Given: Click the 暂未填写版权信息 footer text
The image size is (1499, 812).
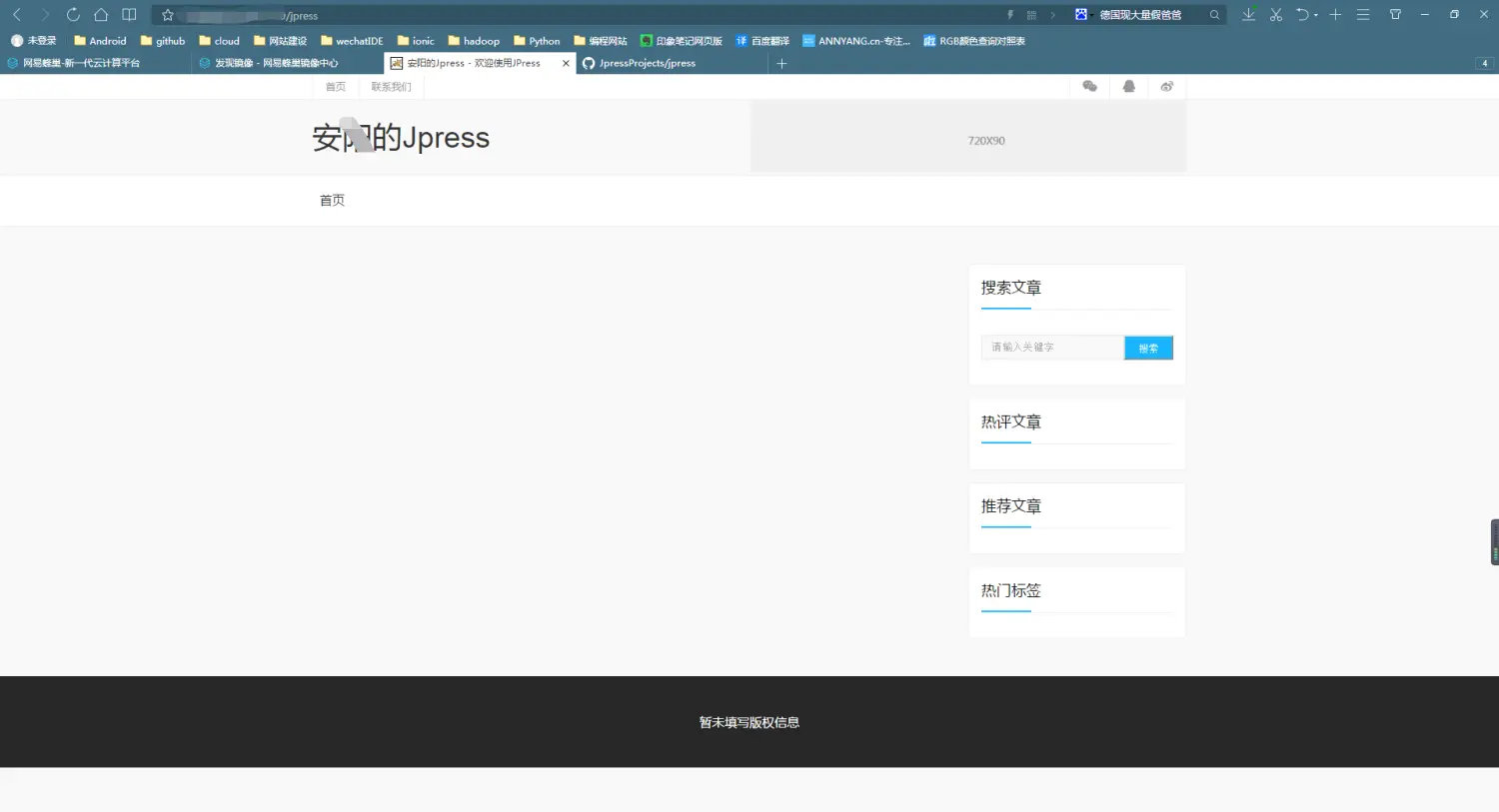Looking at the screenshot, I should point(749,722).
